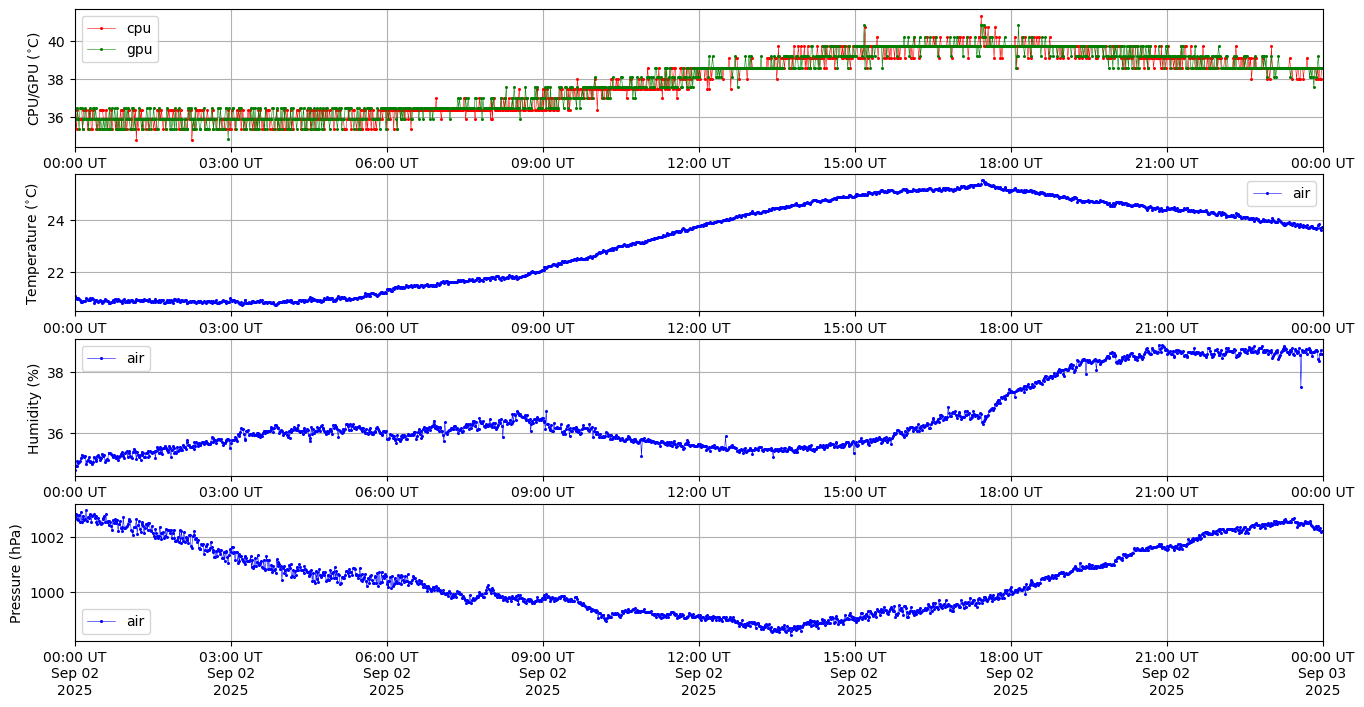Select the air legend in the Pressure panel
This screenshot has width=1364, height=707.
pyautogui.click(x=116, y=621)
